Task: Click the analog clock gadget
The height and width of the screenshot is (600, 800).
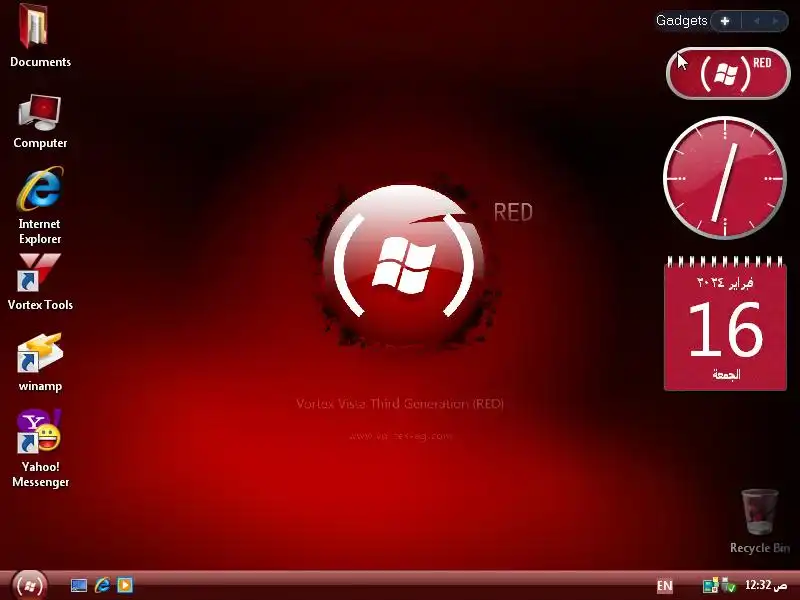Action: 724,178
